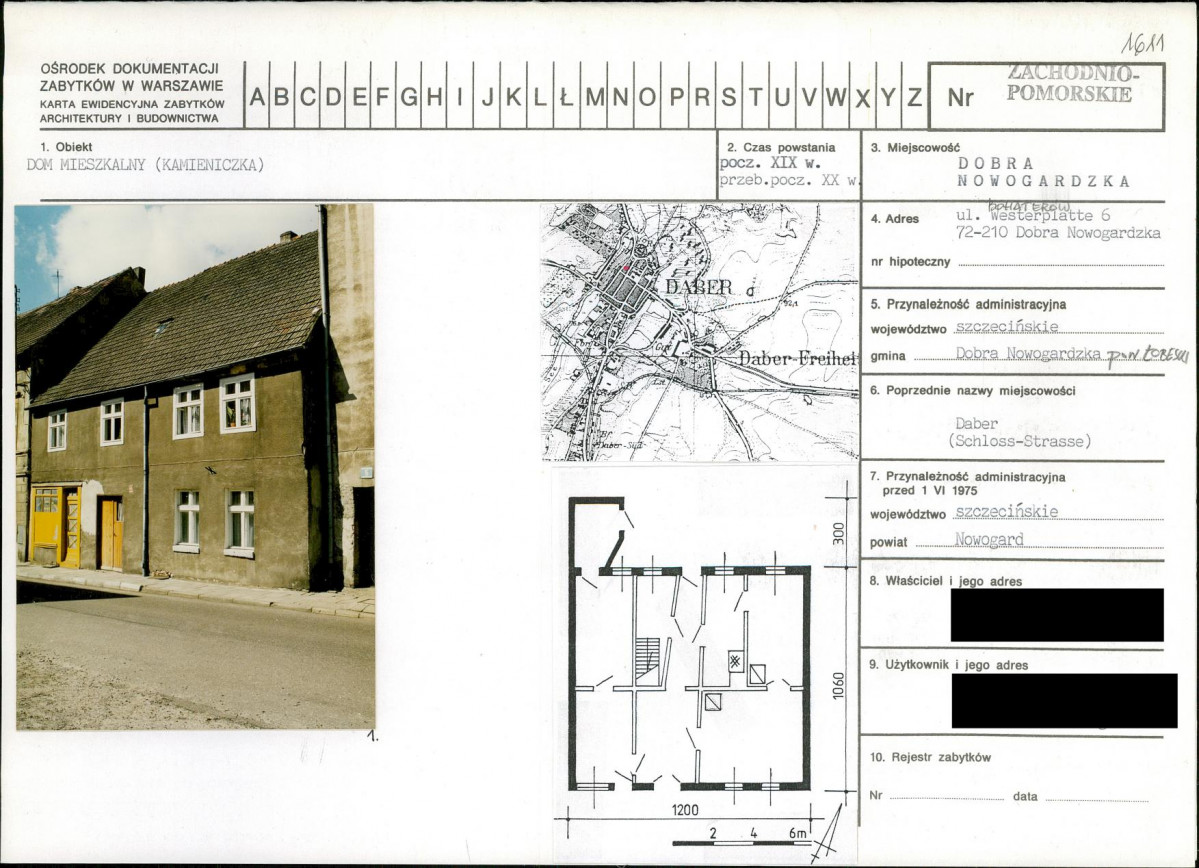Click the handwritten number 1611

(1142, 44)
